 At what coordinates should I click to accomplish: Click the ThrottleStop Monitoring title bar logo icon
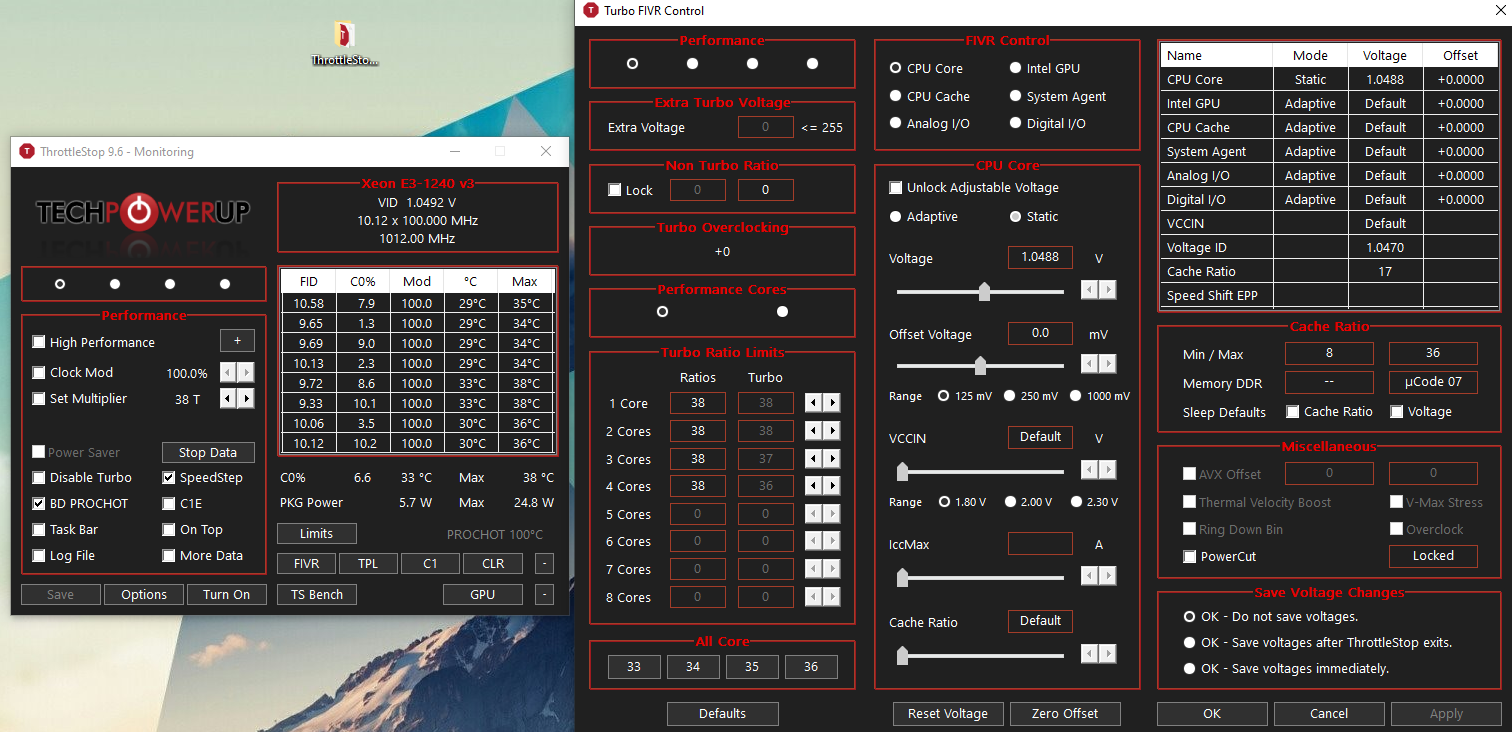point(27,152)
